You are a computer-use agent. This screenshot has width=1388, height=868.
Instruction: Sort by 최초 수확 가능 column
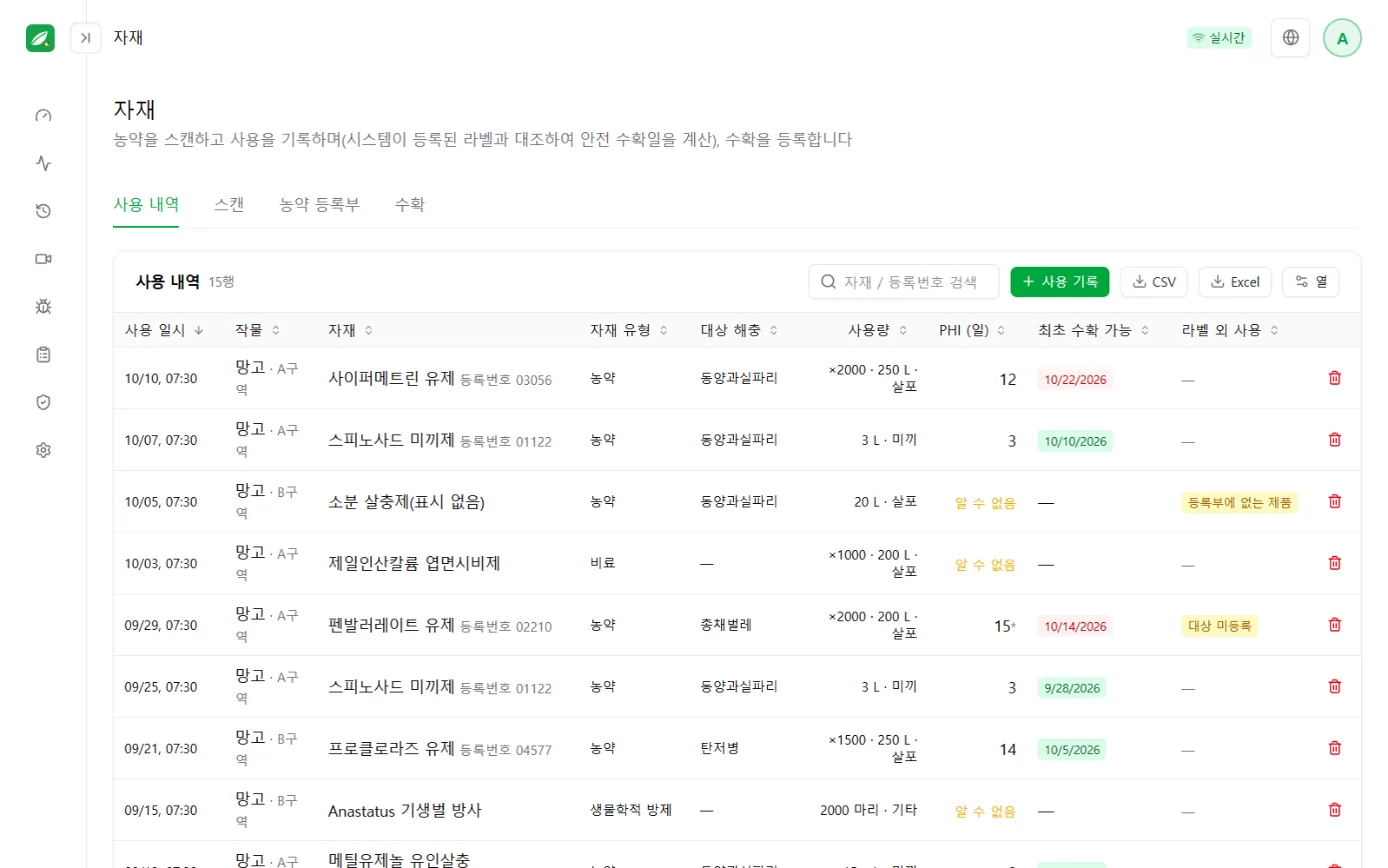click(x=1094, y=330)
